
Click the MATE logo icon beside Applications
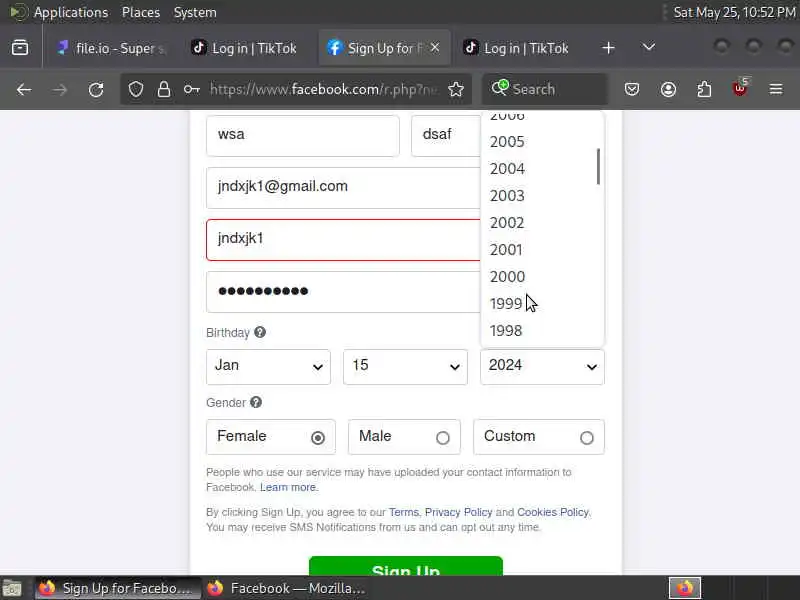point(18,12)
